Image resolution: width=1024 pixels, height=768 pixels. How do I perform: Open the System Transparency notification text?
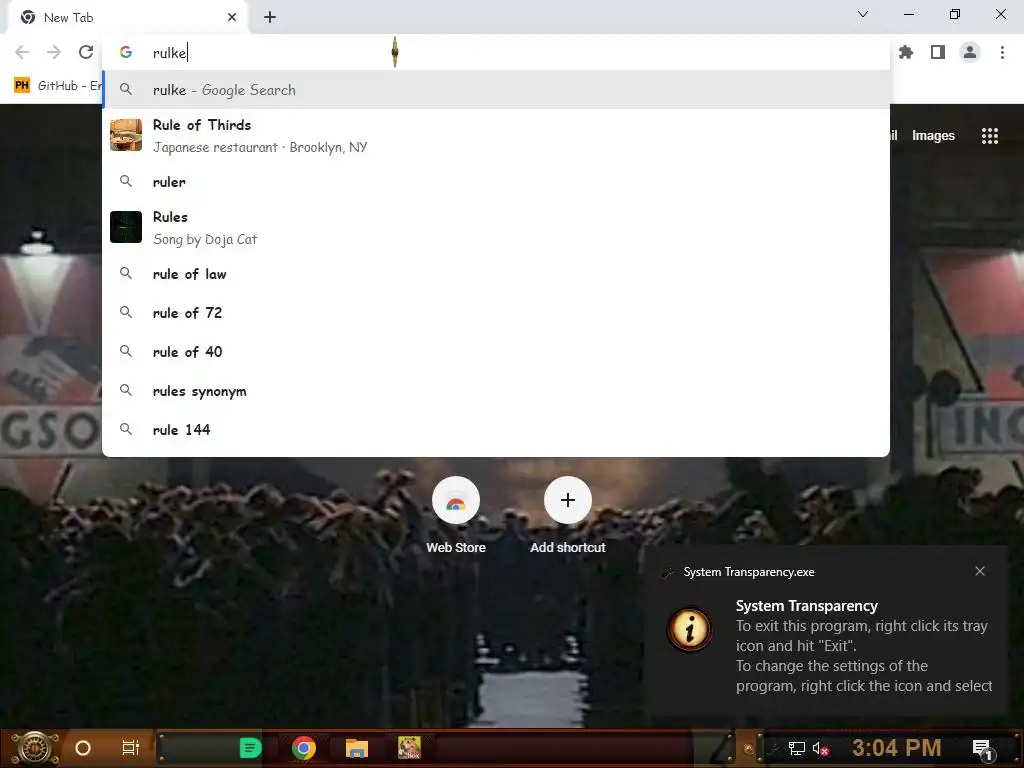[x=863, y=646]
